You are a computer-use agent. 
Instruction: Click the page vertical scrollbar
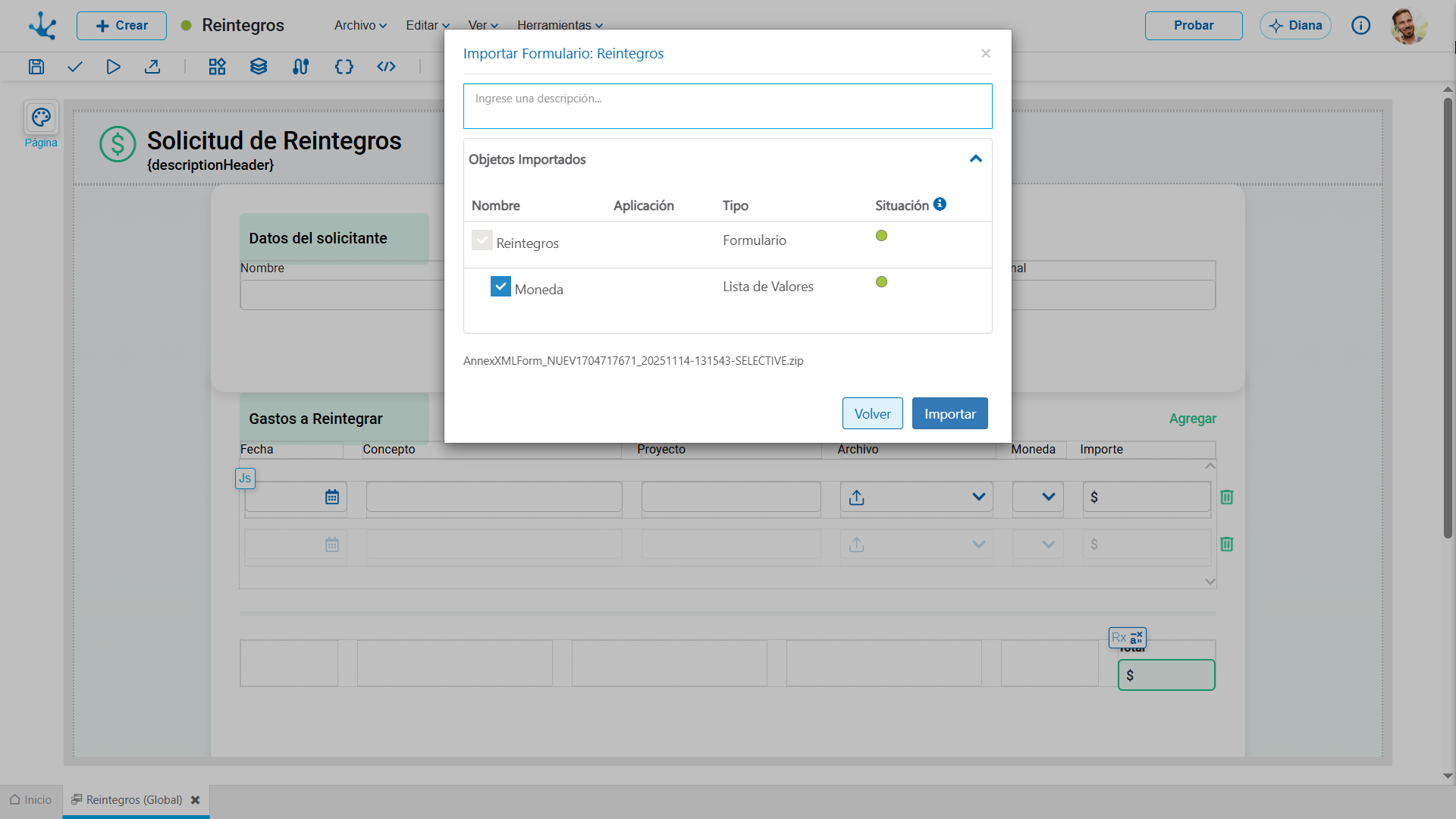[1448, 318]
